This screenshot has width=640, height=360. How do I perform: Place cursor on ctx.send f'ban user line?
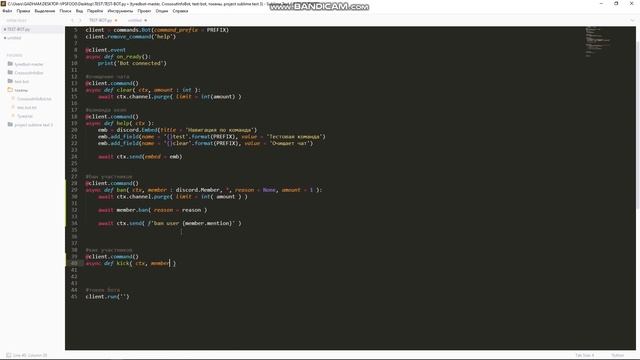(x=170, y=223)
